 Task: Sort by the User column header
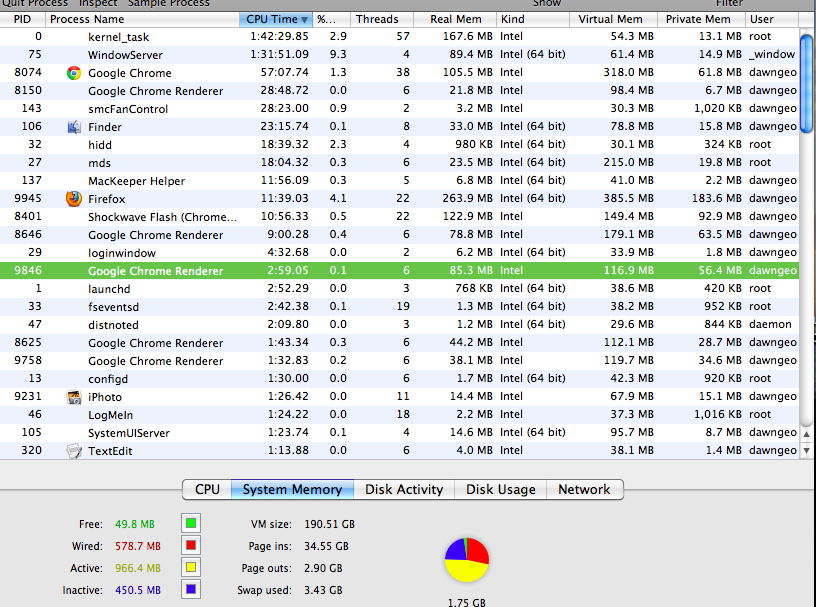tap(772, 19)
